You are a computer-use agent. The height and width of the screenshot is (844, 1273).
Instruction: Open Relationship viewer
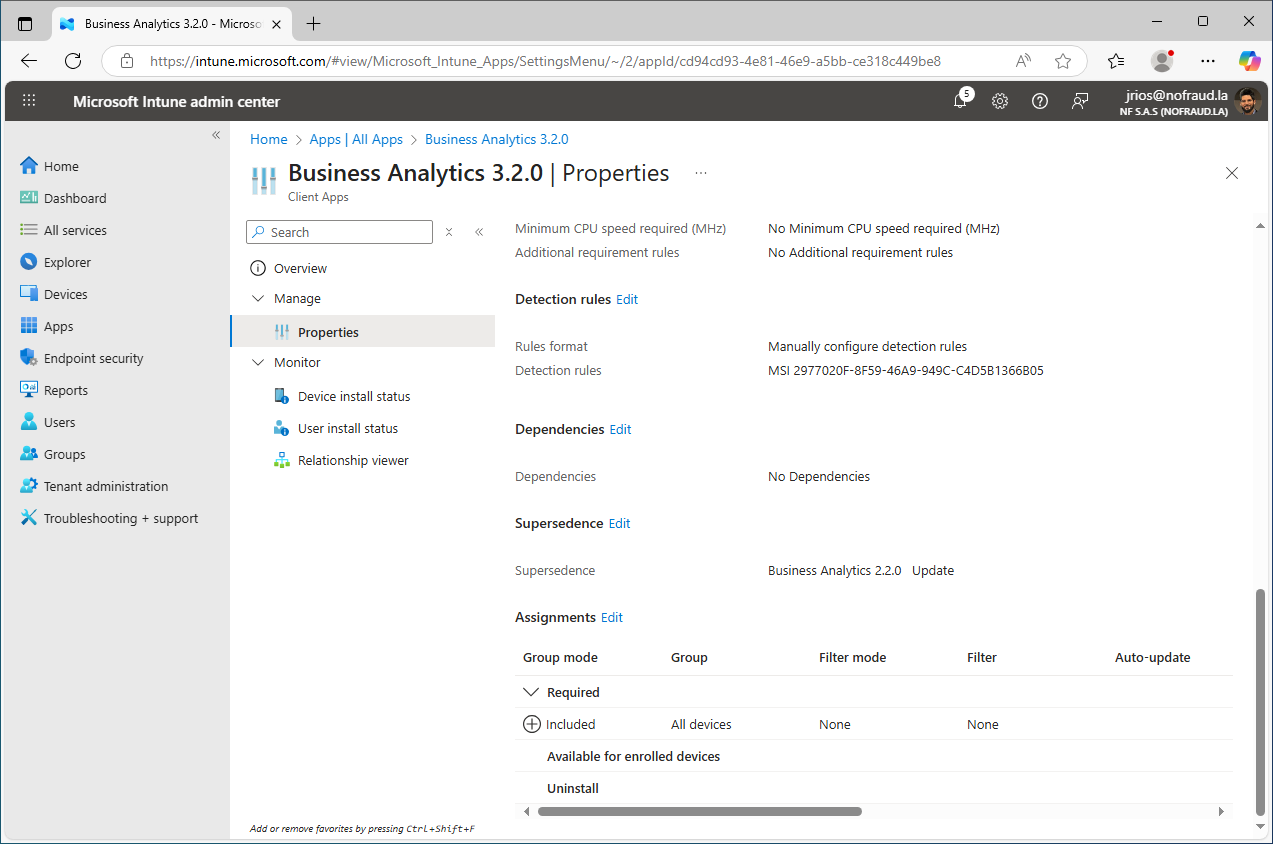pyautogui.click(x=353, y=460)
